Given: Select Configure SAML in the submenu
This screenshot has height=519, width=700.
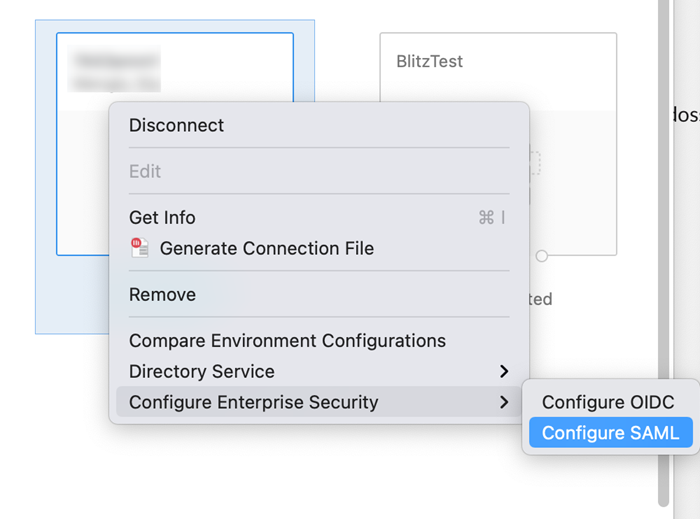Looking at the screenshot, I should coord(610,433).
